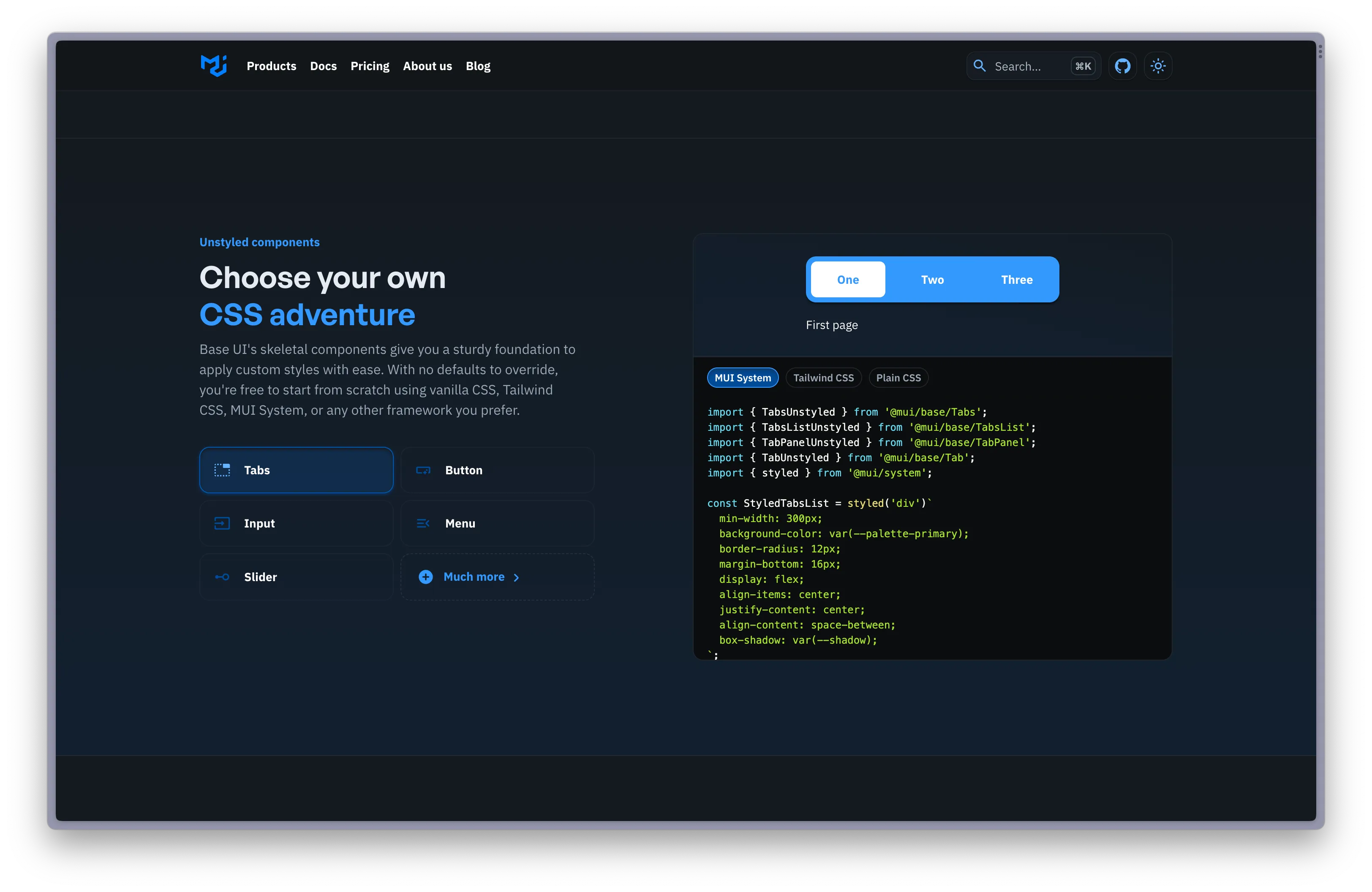
Task: Click the Much more chevron arrow
Action: [516, 577]
